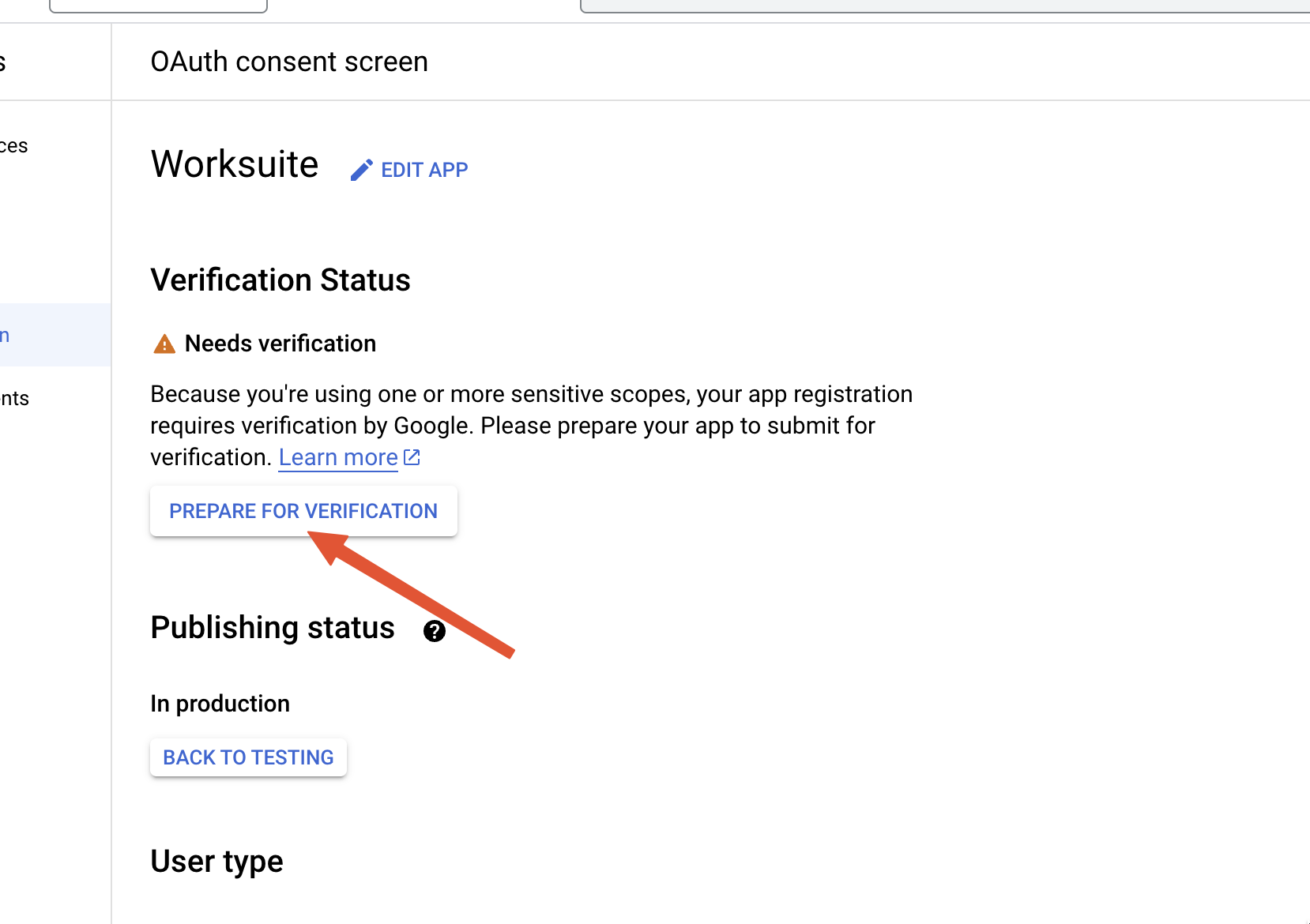This screenshot has height=924, width=1310.
Task: Open the sidebar item ending in "nts"
Action: coord(14,399)
